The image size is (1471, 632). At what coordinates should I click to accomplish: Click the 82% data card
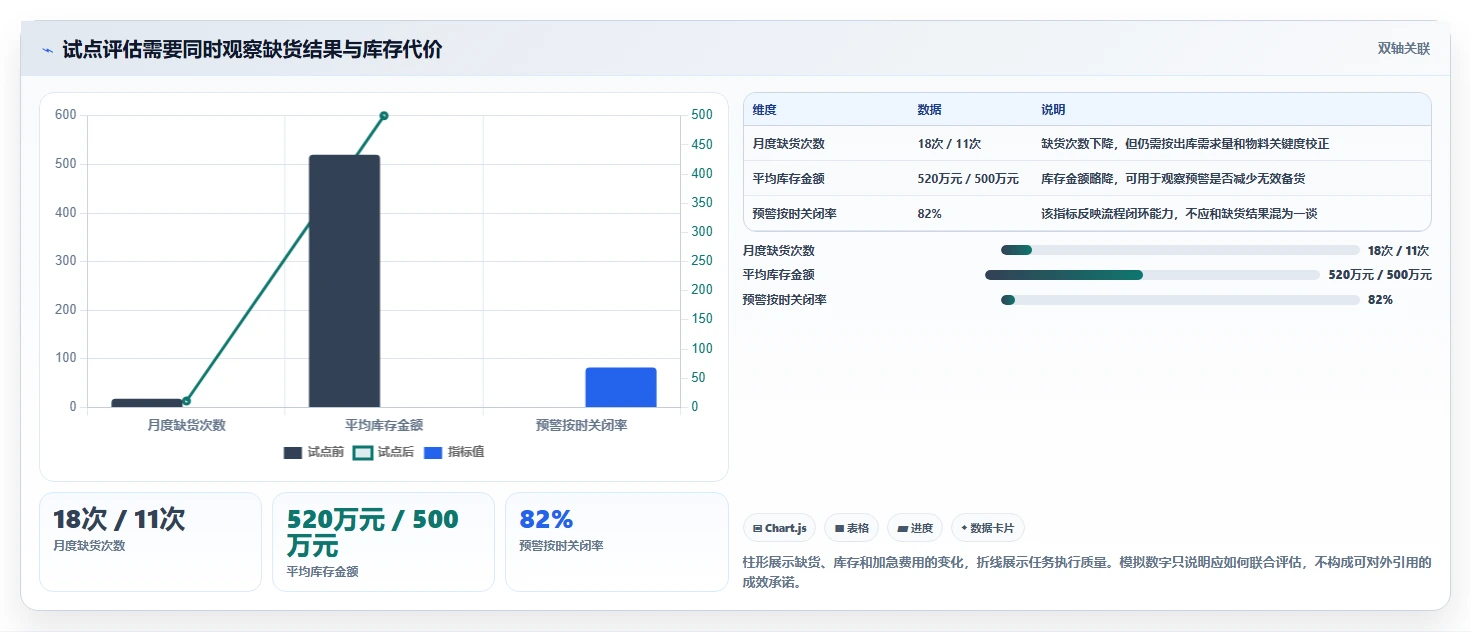tap(617, 542)
